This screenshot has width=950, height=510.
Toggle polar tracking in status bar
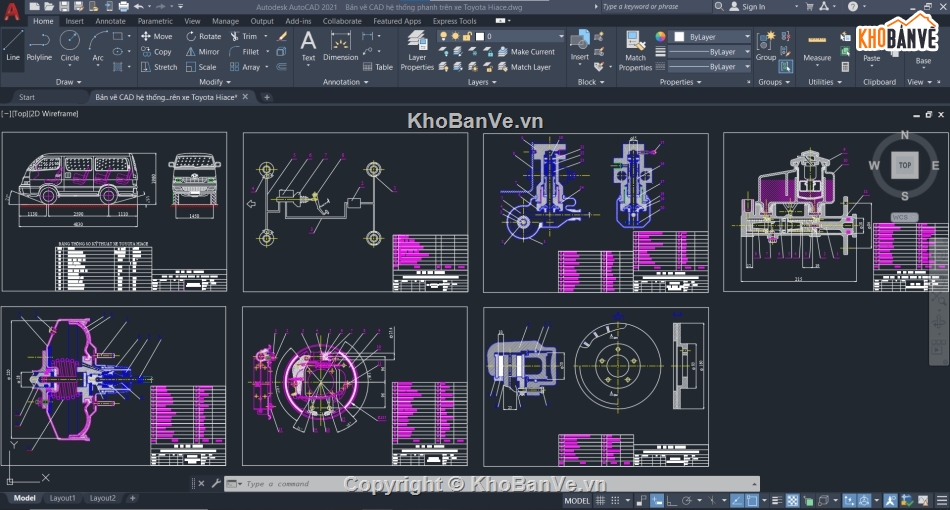pyautogui.click(x=686, y=500)
